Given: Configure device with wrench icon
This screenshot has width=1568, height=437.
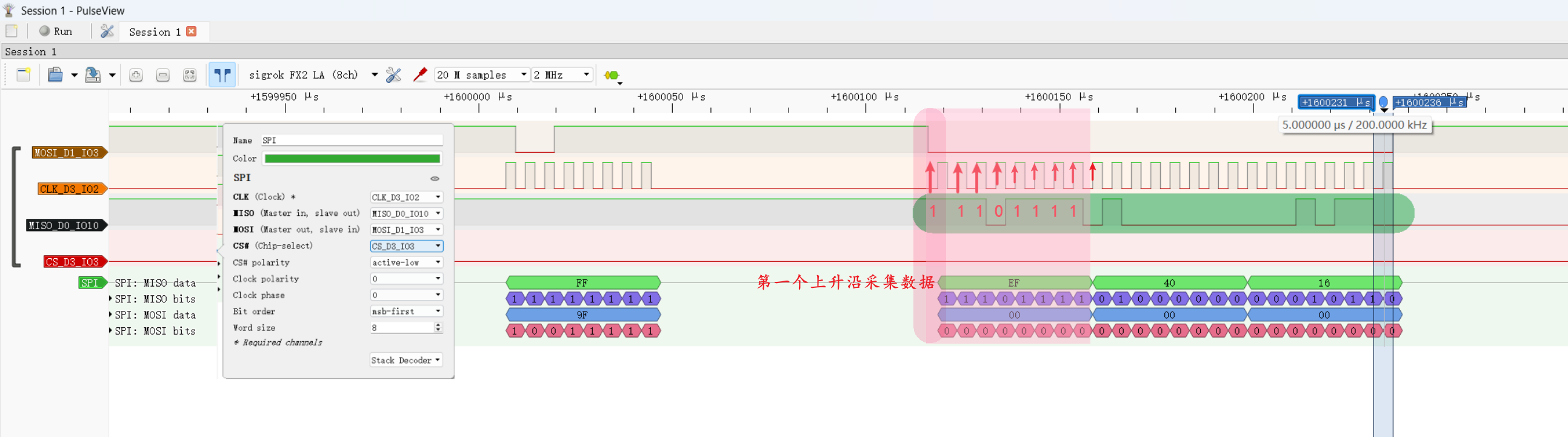Looking at the screenshot, I should tap(394, 75).
